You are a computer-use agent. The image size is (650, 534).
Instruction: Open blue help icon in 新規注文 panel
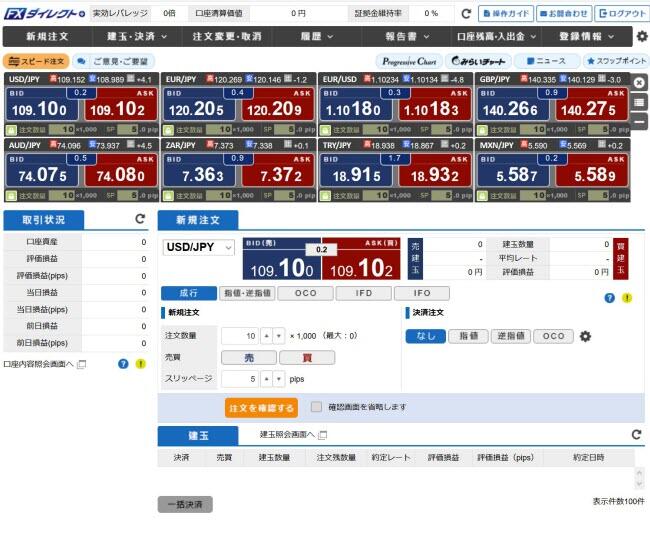(609, 298)
